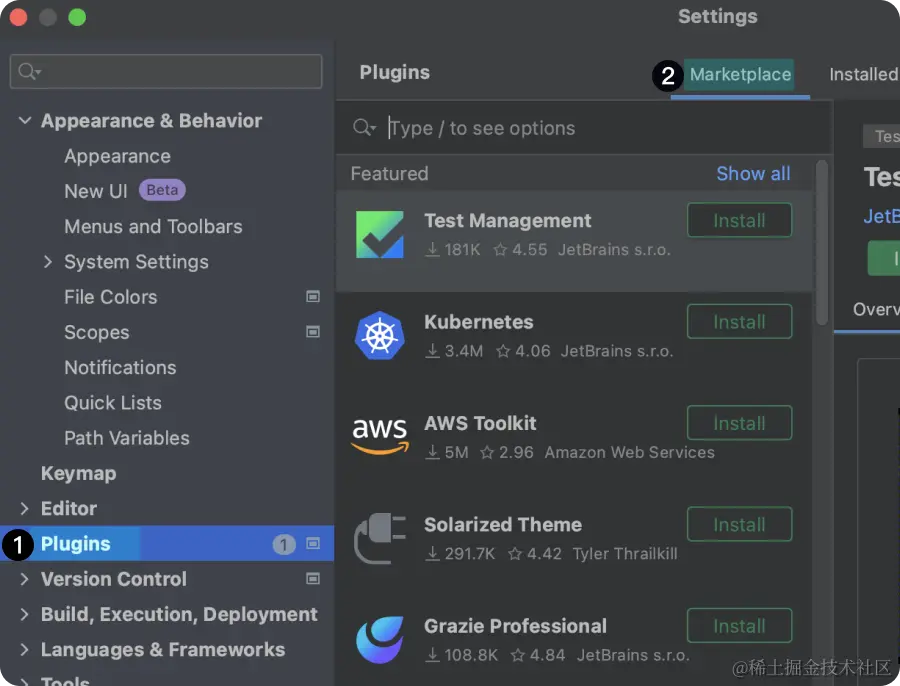The height and width of the screenshot is (686, 900).
Task: Open the New UI settings page
Action: coord(95,191)
